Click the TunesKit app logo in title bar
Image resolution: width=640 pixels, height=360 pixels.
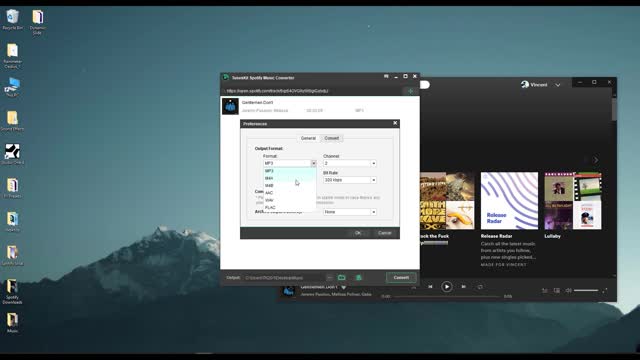pyautogui.click(x=226, y=77)
